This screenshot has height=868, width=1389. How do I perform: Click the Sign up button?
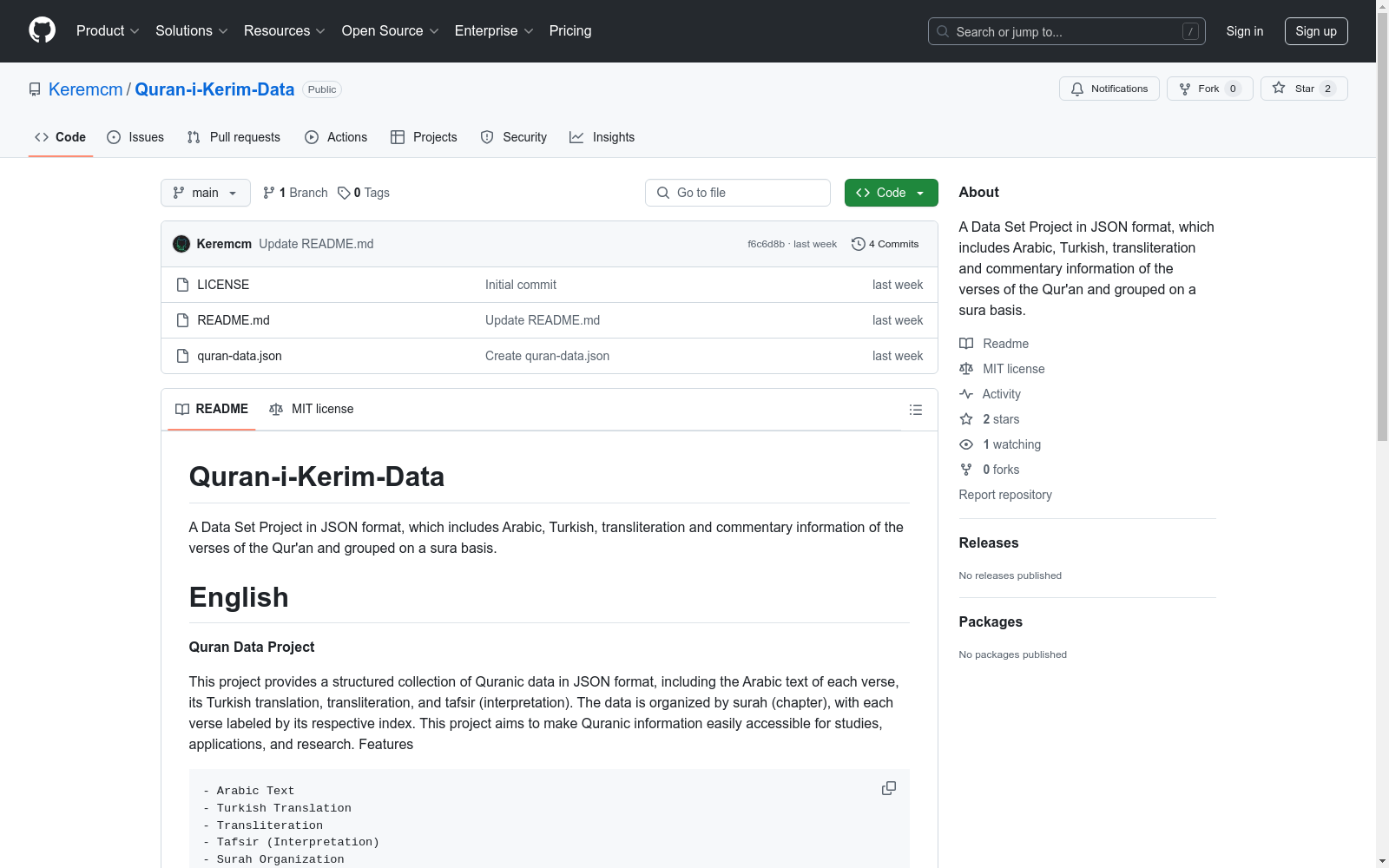[1316, 31]
